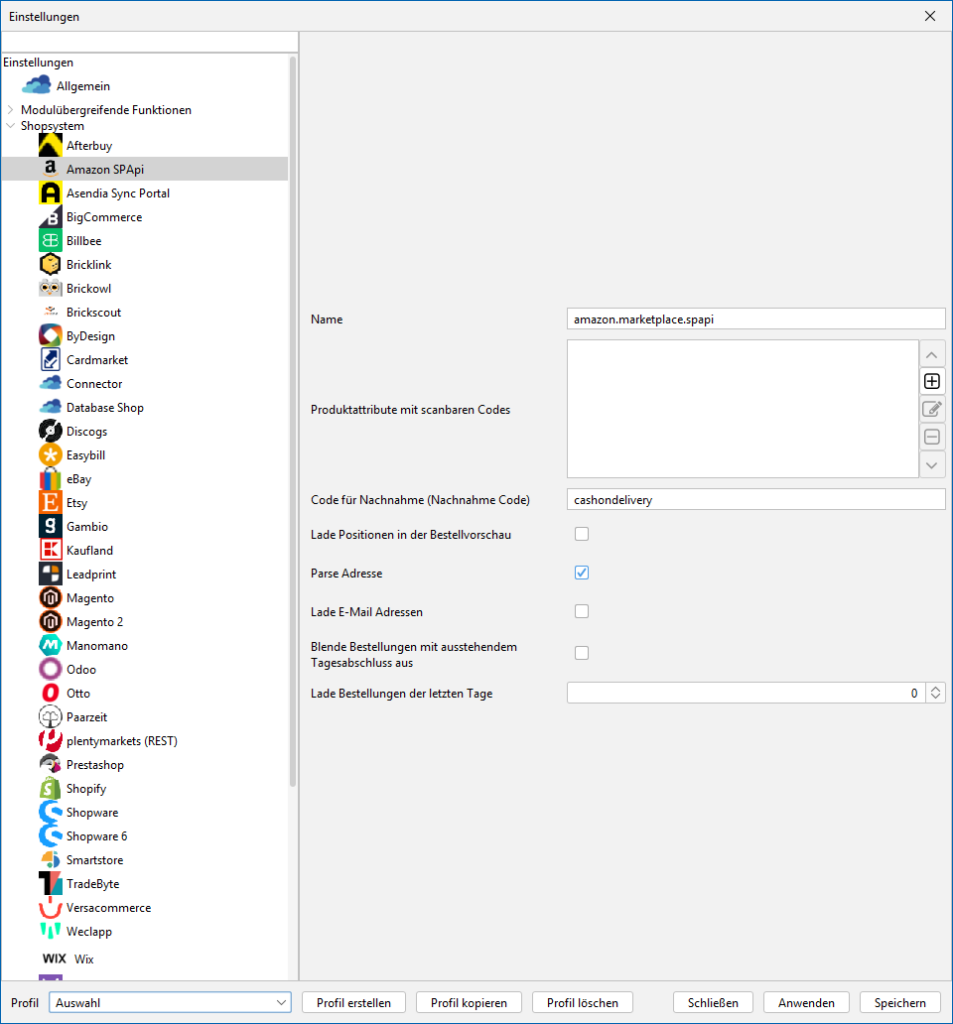Enable Lade Positionen in der Bestellvorschau checkbox

(582, 534)
